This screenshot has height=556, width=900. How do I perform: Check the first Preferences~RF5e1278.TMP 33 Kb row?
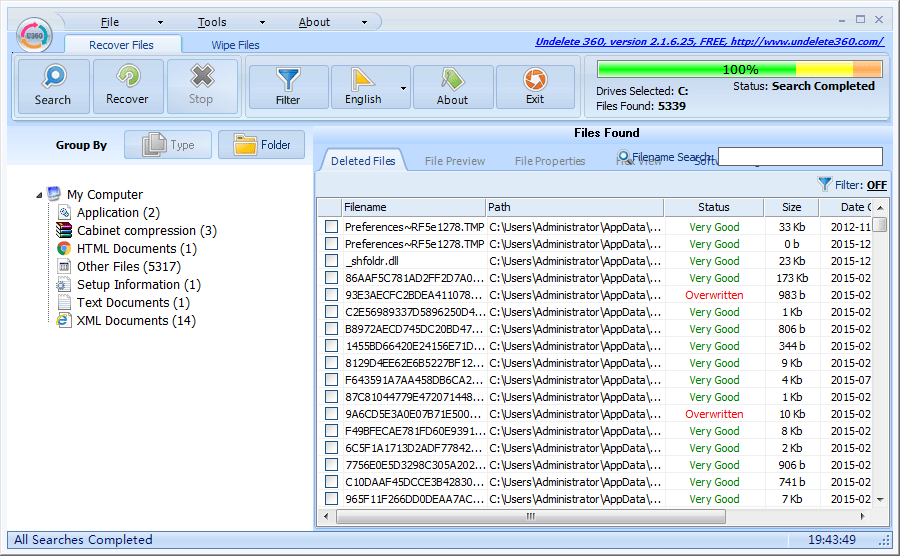331,227
